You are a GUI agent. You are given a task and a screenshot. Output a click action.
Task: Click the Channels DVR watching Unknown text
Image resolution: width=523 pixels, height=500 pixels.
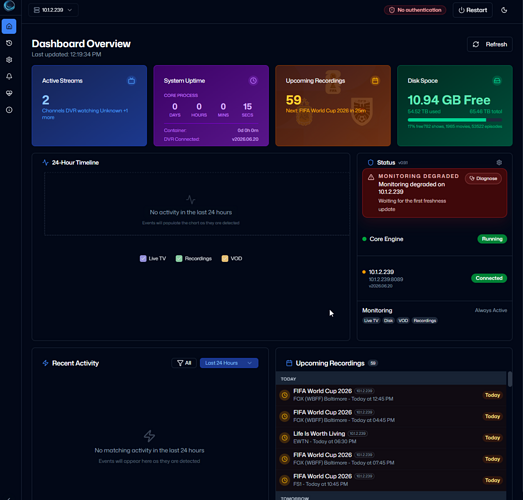pos(85,114)
